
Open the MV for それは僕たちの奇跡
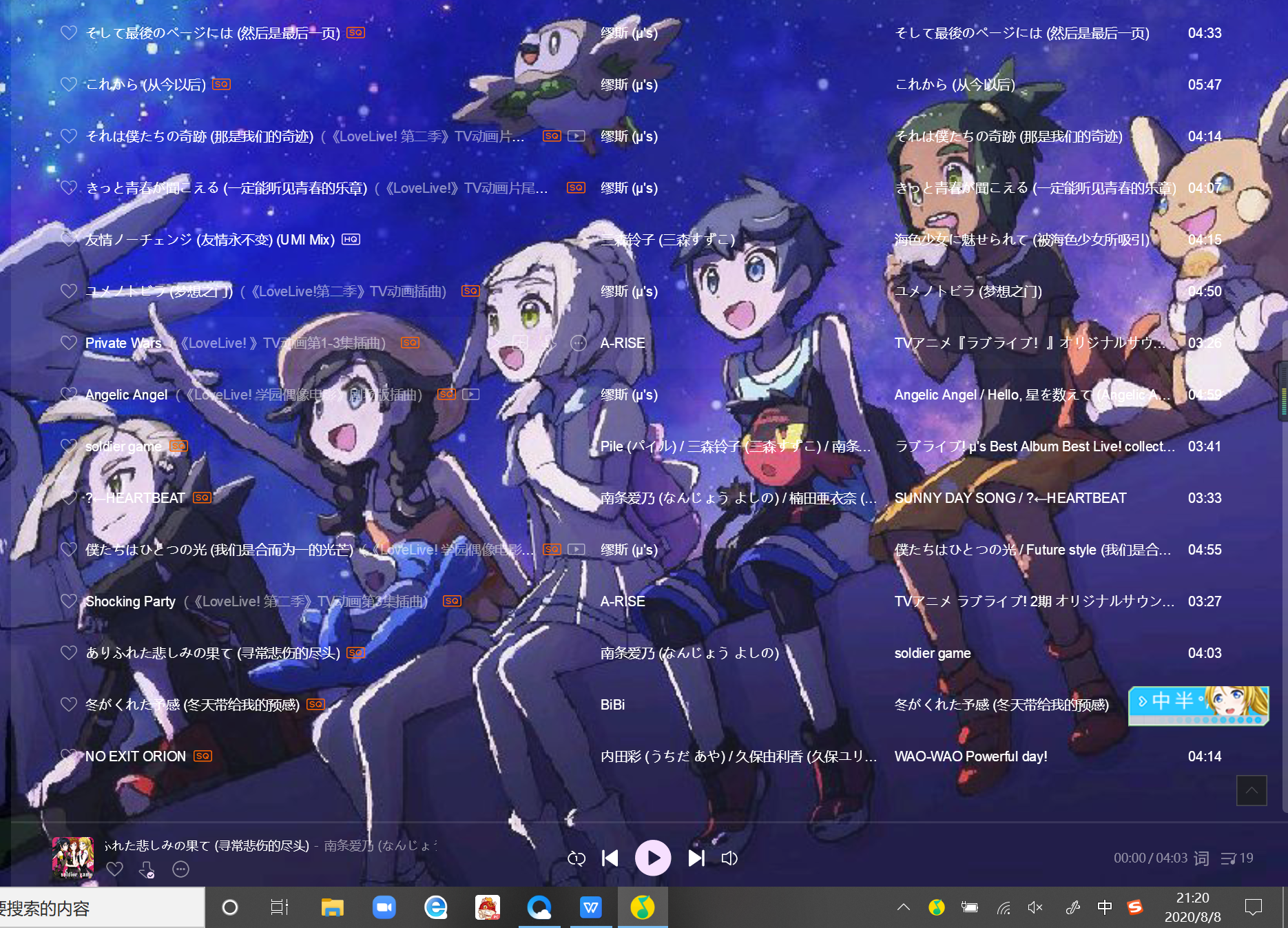[x=577, y=136]
